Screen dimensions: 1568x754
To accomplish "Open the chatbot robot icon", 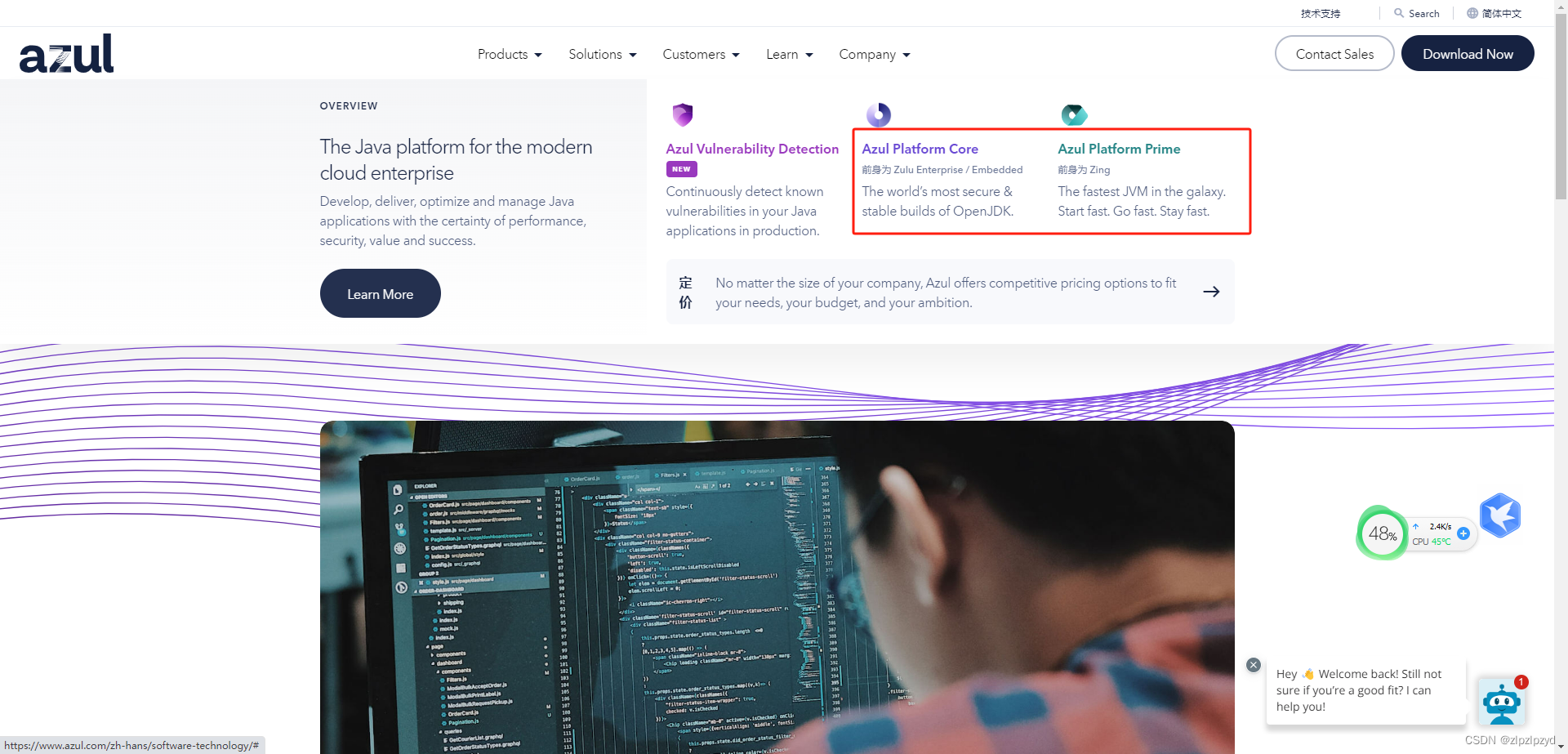I will 1502,702.
